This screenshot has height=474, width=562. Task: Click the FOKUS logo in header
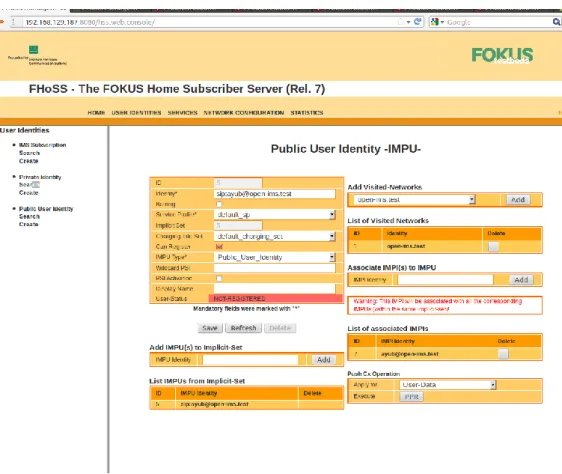coord(502,56)
